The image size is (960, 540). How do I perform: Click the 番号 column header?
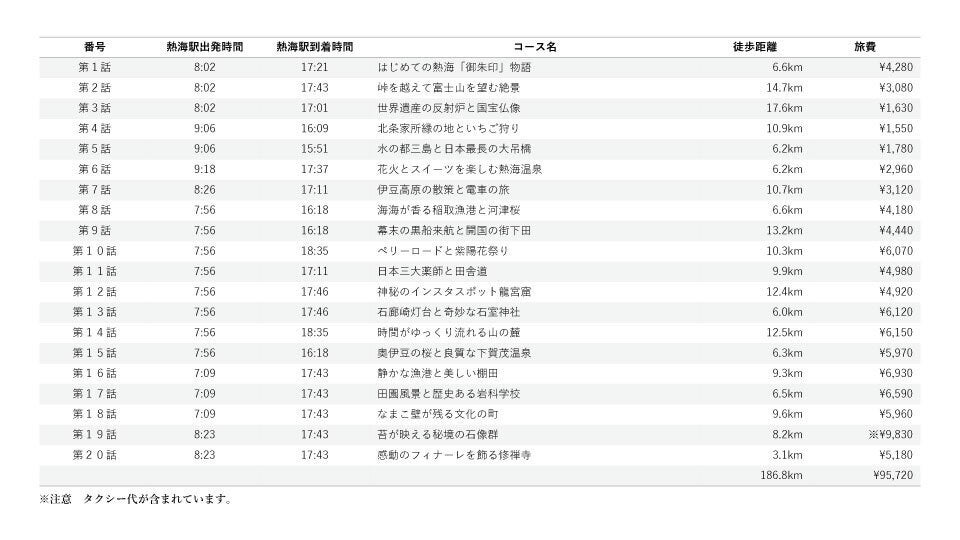coord(94,47)
